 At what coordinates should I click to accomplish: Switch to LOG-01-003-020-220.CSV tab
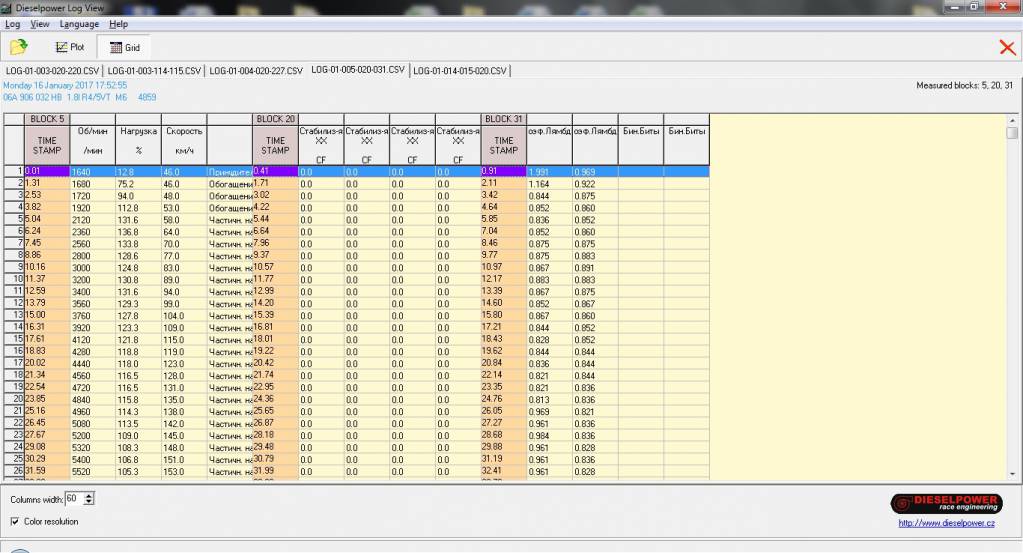point(52,71)
